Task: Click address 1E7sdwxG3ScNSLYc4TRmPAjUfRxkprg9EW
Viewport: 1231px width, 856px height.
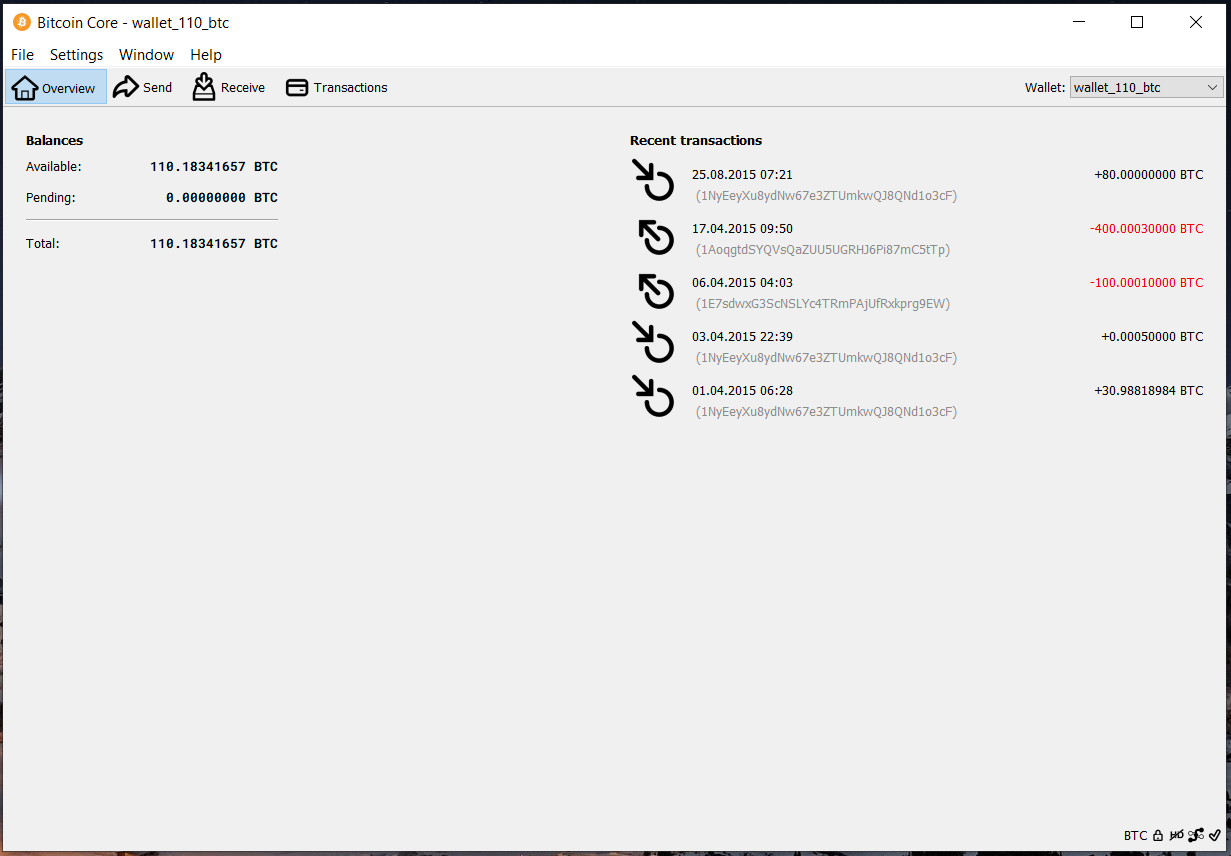Action: (x=823, y=304)
